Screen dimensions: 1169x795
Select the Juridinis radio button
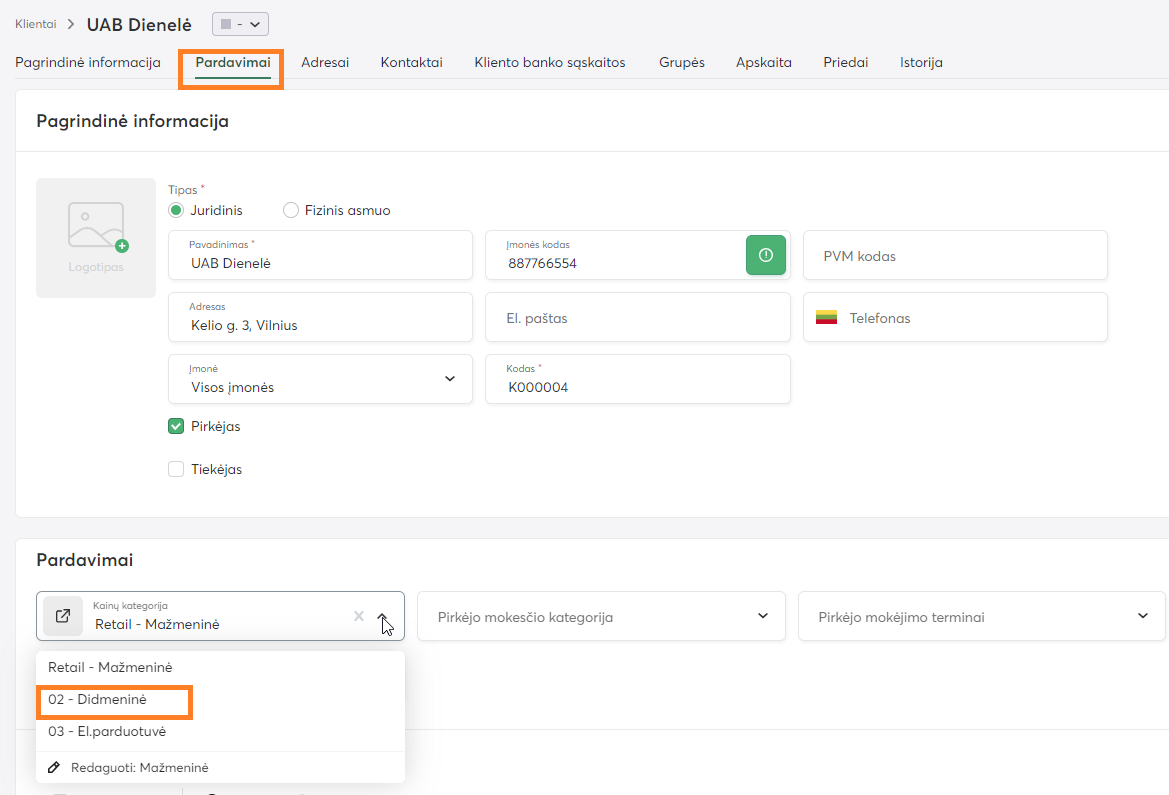pos(176,210)
